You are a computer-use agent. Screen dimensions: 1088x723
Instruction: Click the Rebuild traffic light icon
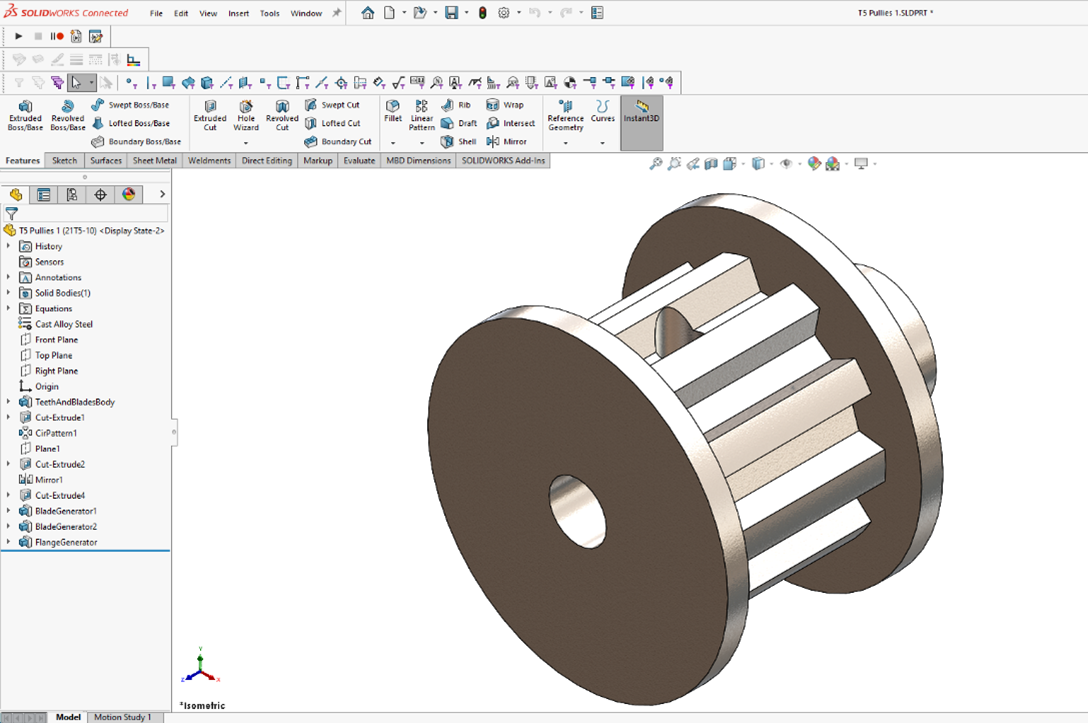(x=482, y=13)
